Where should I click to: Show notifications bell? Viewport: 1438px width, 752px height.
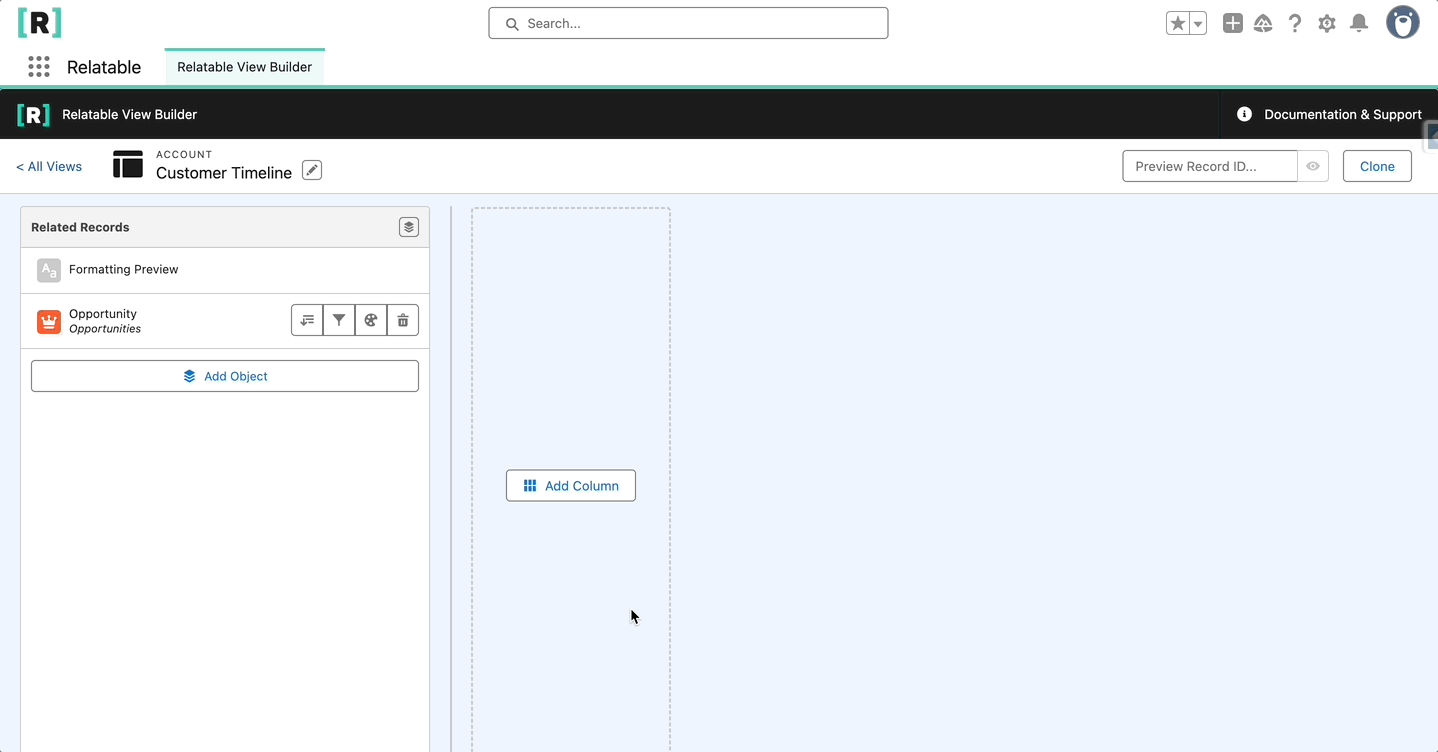(1359, 23)
